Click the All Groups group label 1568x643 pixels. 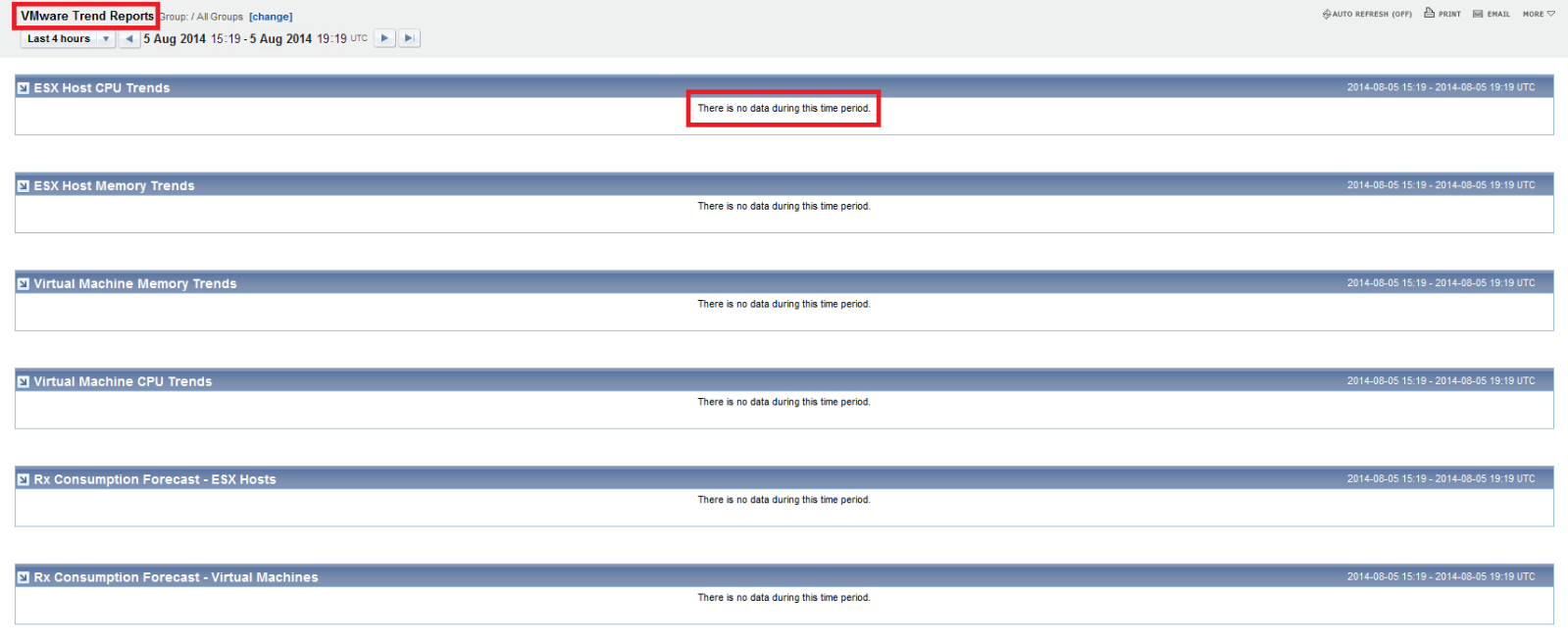tap(220, 17)
